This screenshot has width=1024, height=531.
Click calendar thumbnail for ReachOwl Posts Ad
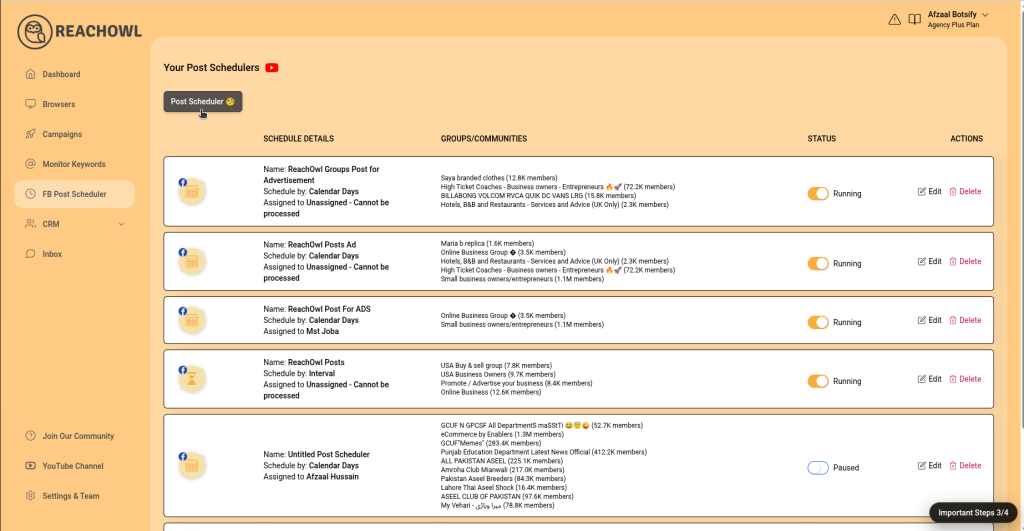point(192,262)
